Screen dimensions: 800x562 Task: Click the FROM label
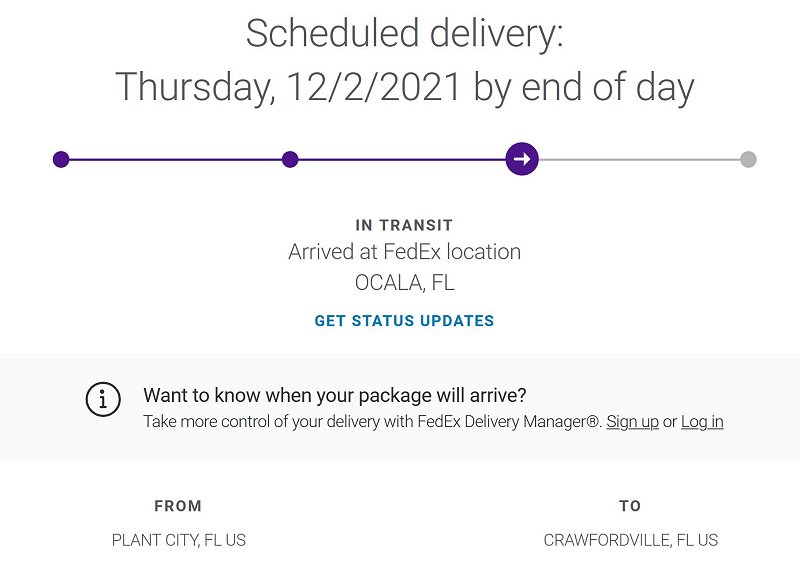[x=178, y=506]
